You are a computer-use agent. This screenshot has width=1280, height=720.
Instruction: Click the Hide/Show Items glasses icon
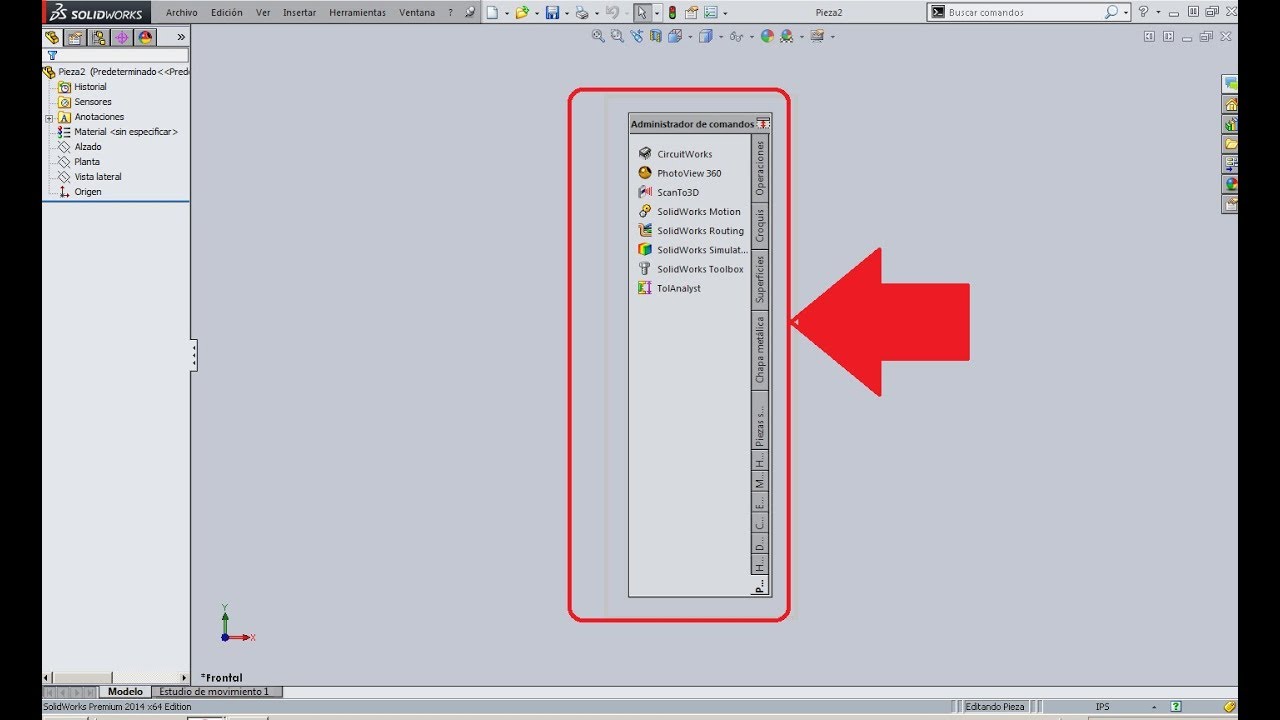point(736,36)
